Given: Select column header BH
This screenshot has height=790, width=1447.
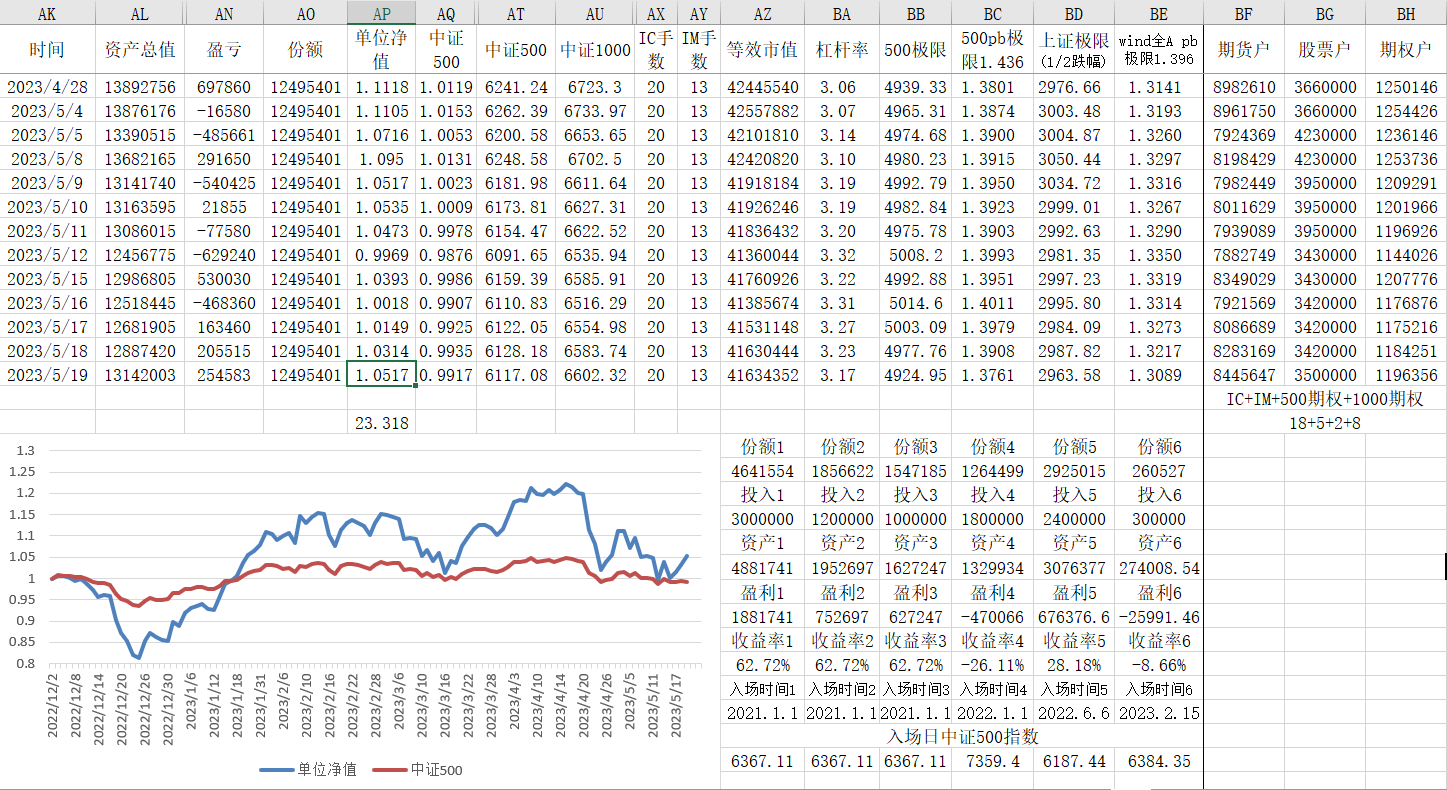Looking at the screenshot, I should (x=1405, y=14).
